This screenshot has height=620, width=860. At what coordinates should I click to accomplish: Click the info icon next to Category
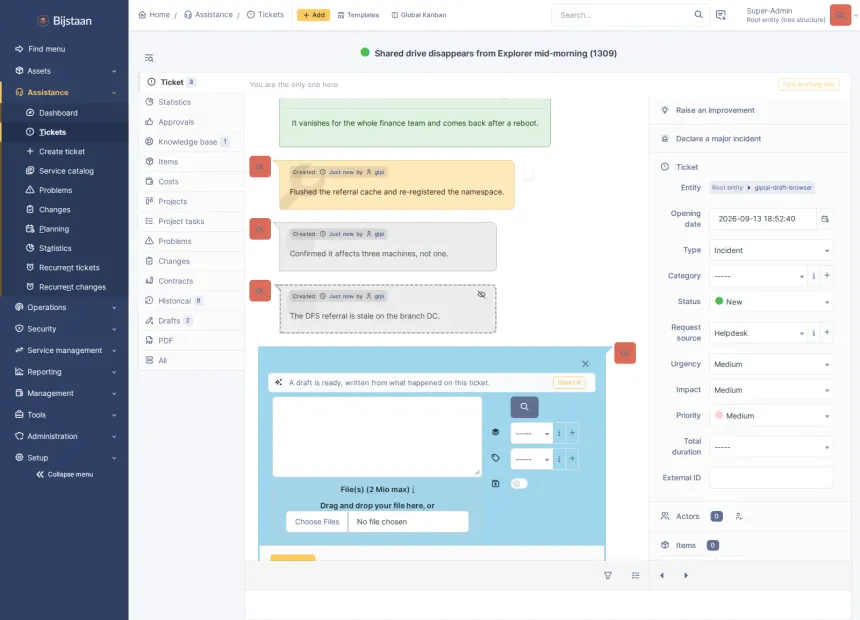click(x=813, y=276)
